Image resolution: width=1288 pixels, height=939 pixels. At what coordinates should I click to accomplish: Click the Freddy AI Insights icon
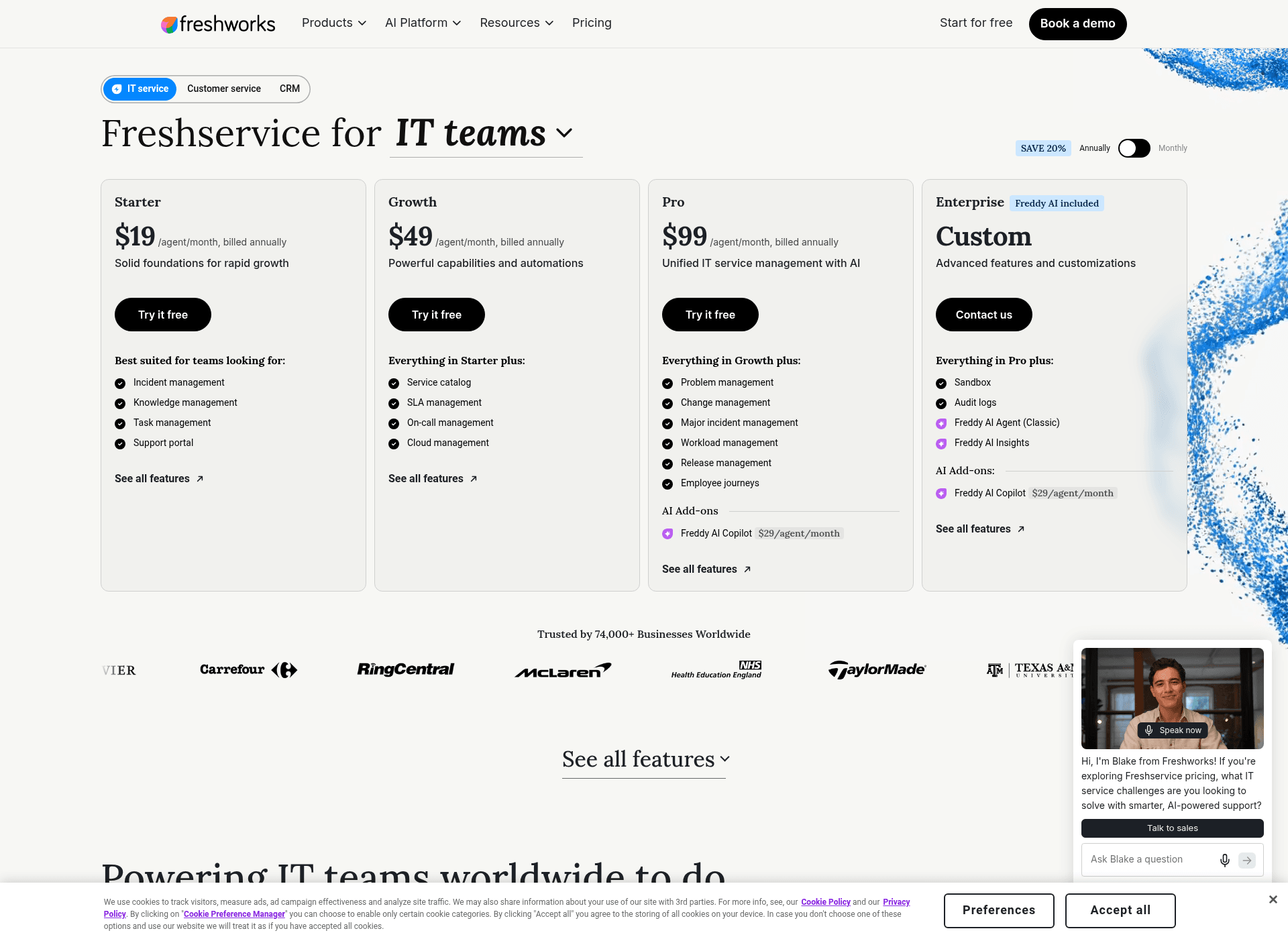click(x=941, y=444)
